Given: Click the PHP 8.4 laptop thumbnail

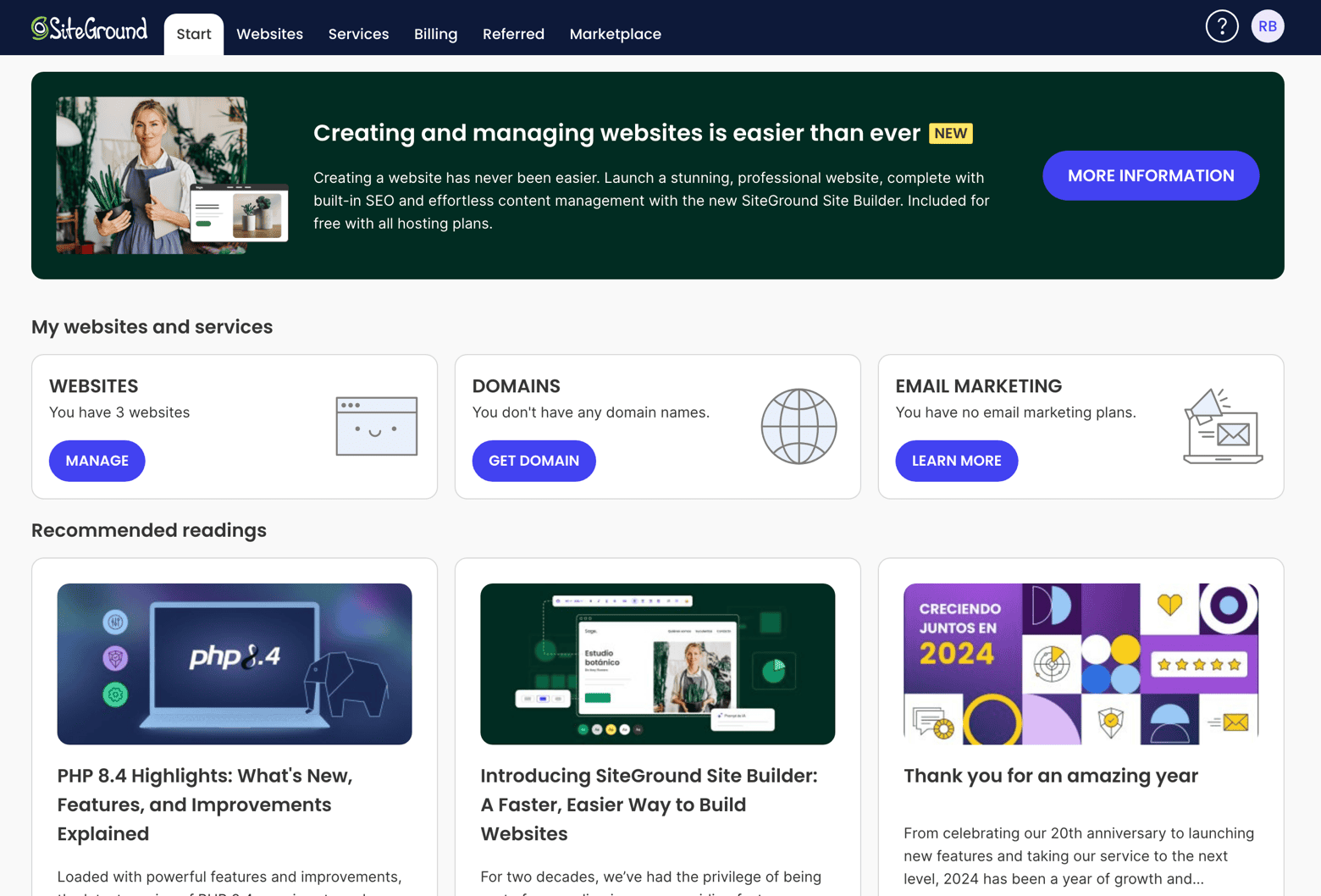Looking at the screenshot, I should 235,664.
